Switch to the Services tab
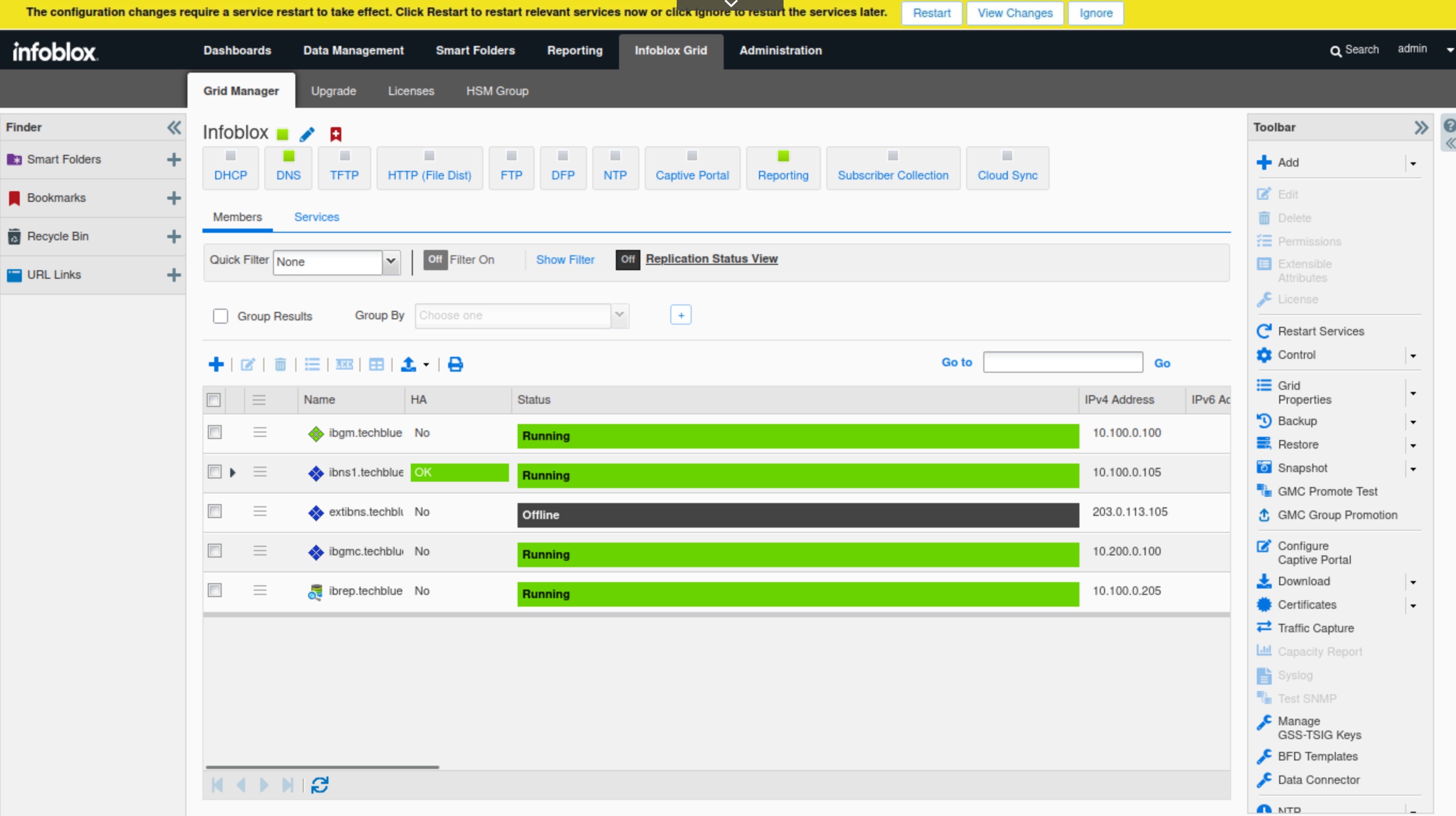The height and width of the screenshot is (816, 1456). (317, 217)
